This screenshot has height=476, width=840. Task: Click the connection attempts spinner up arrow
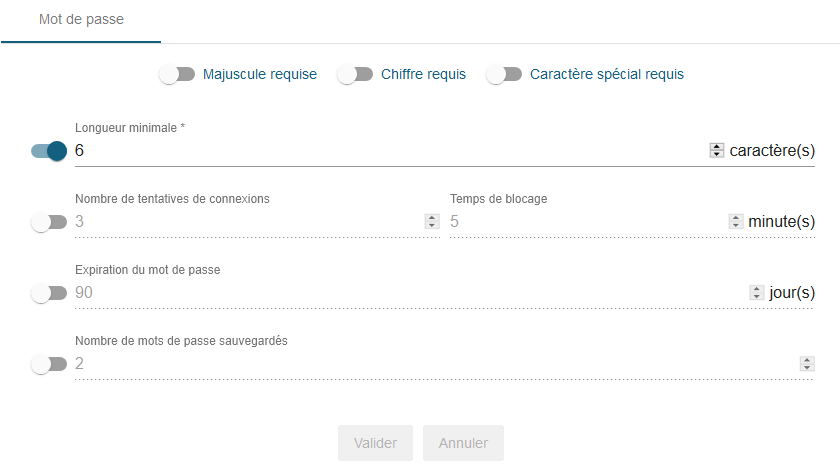432,218
